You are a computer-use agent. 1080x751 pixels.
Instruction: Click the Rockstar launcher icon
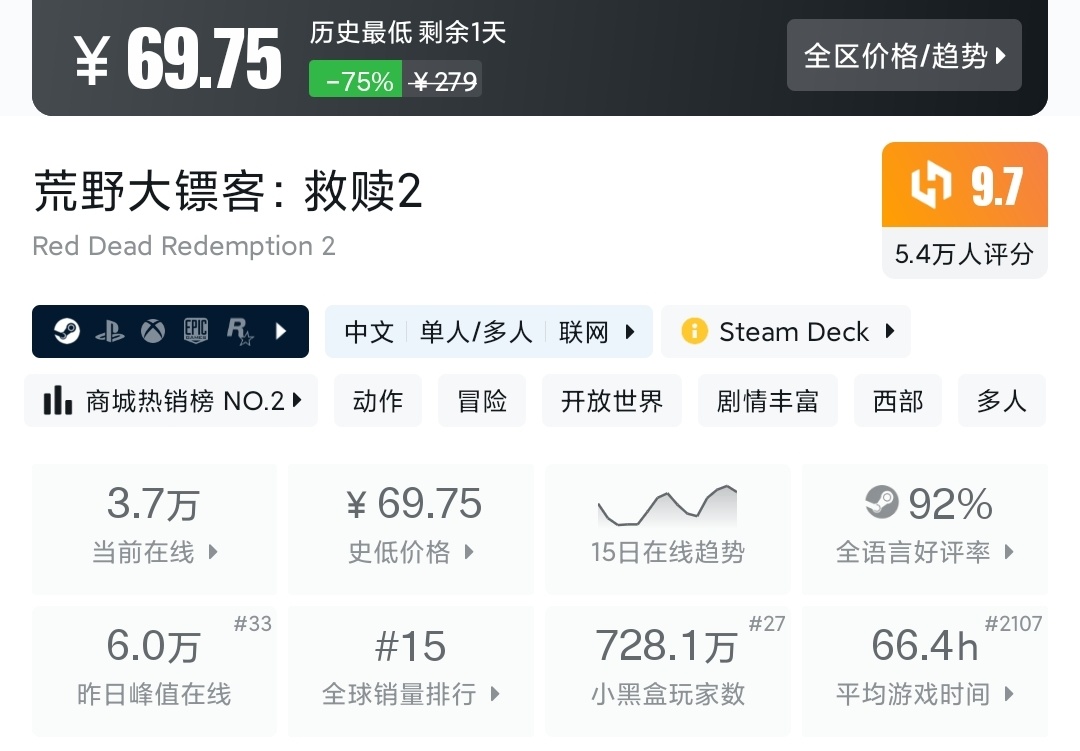point(240,331)
